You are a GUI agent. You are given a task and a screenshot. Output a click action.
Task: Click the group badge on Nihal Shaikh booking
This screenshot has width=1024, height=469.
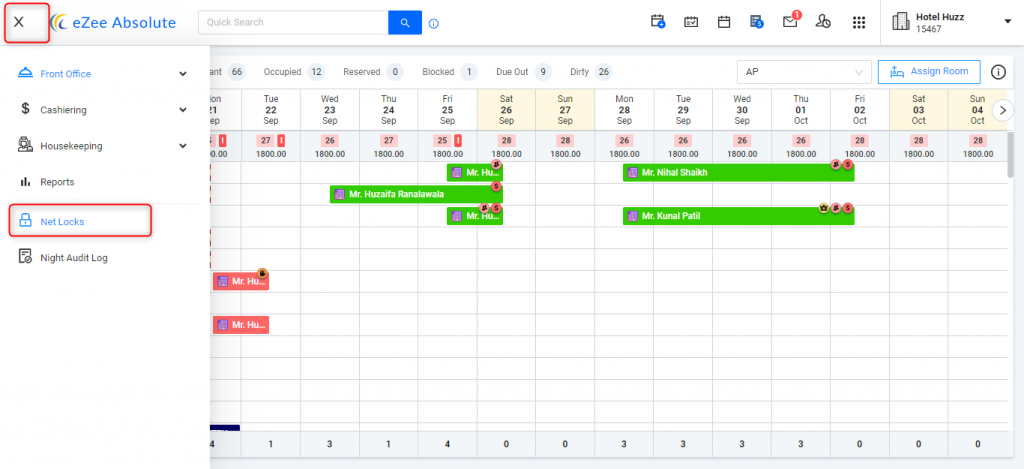click(x=836, y=165)
